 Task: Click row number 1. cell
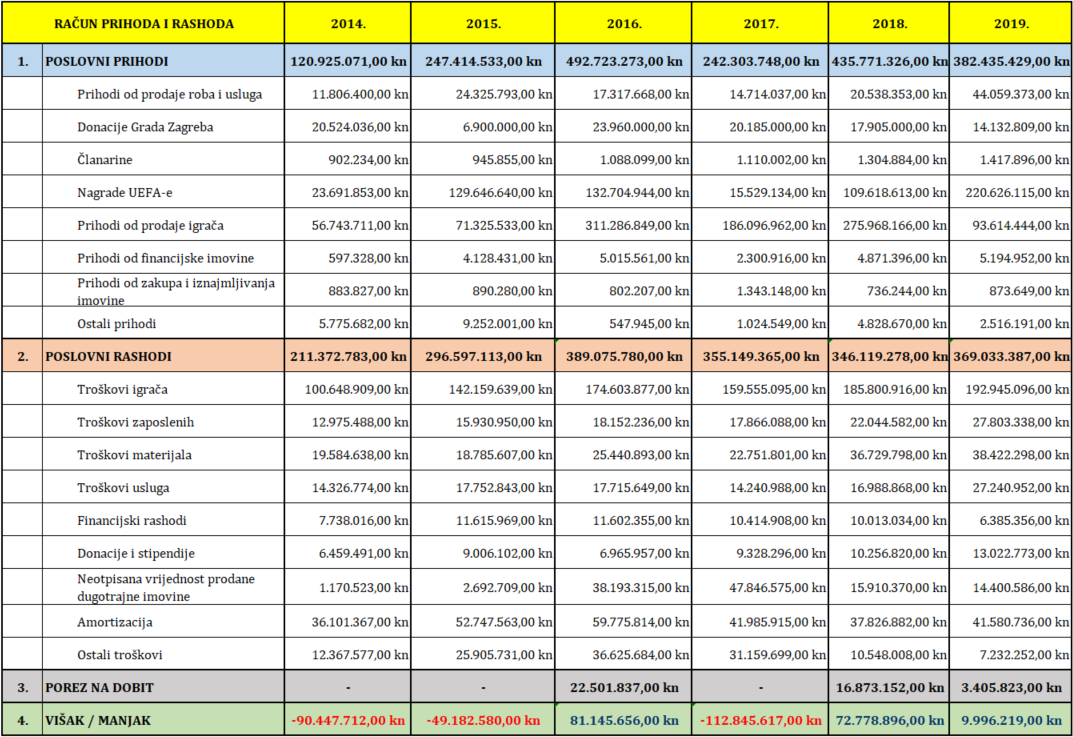[x=23, y=62]
